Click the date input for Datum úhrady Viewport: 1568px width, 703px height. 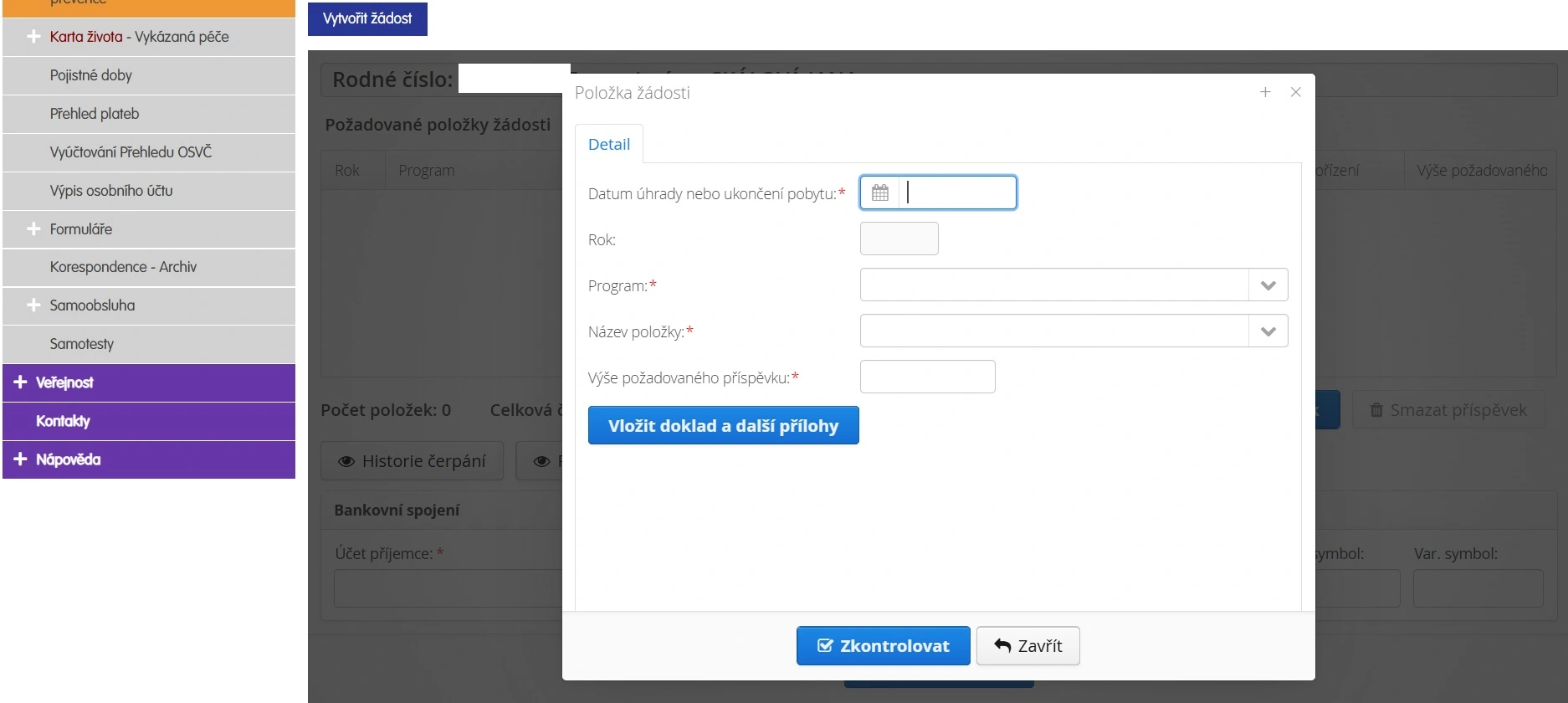tap(958, 192)
